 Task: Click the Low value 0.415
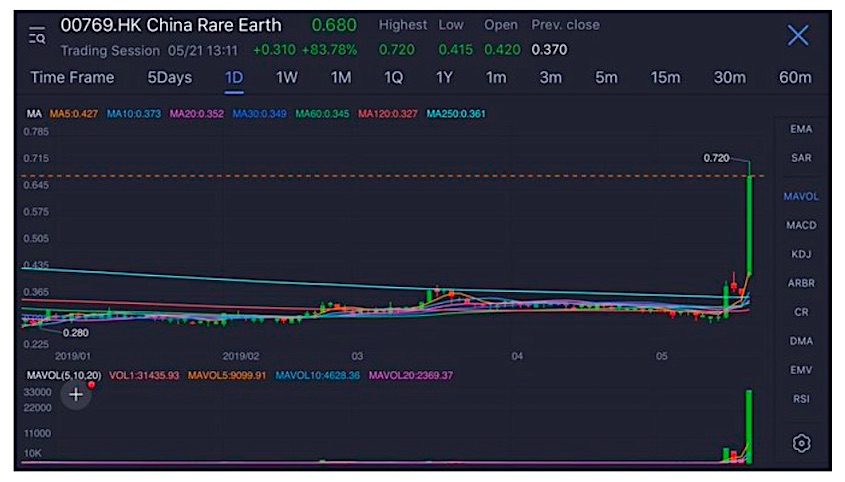tap(455, 50)
